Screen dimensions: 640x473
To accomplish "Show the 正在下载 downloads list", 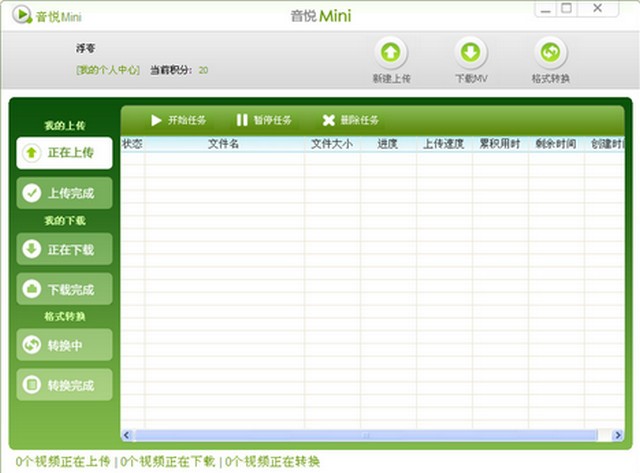I will (x=64, y=249).
